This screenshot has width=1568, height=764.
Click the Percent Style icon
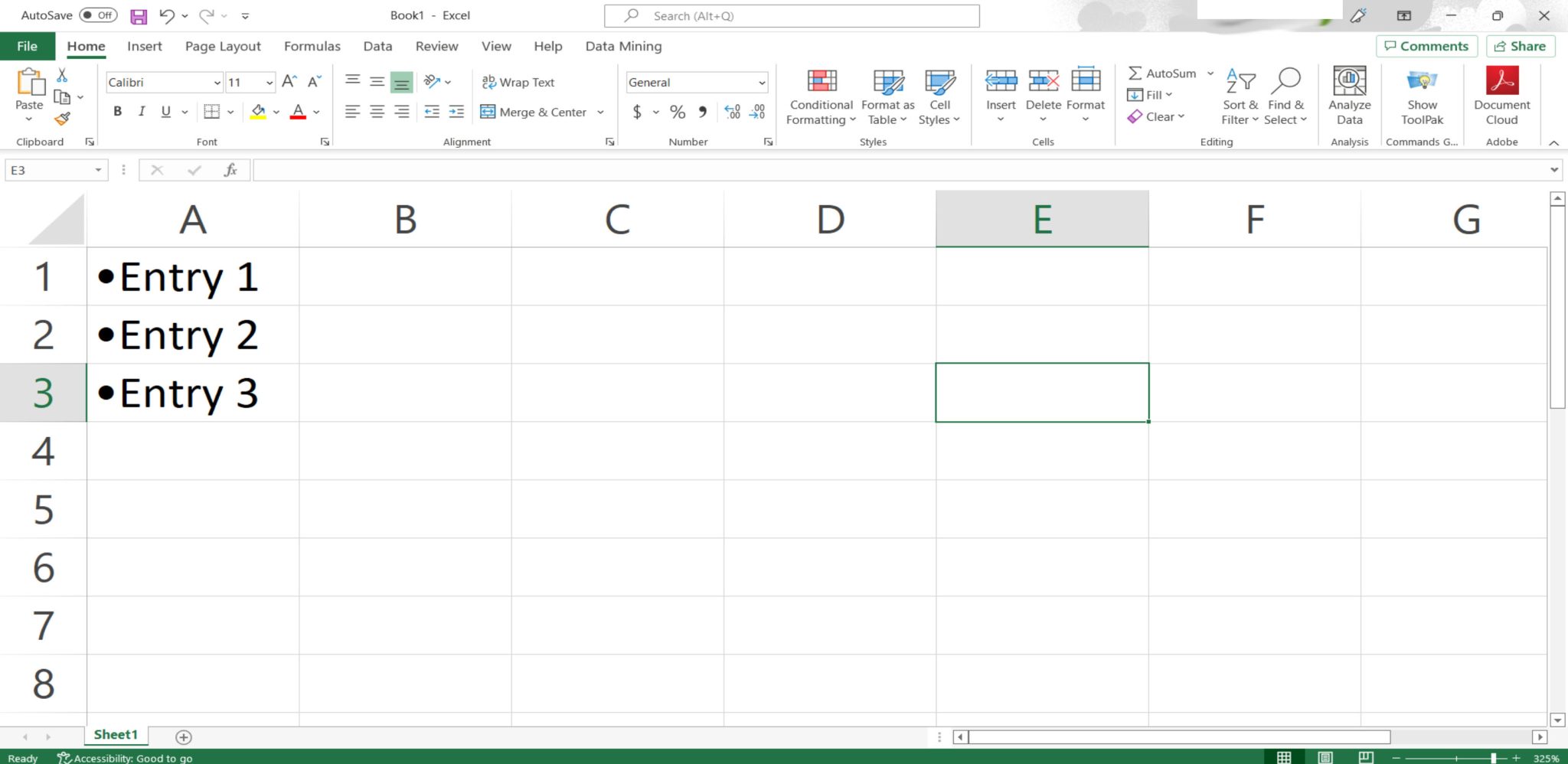pyautogui.click(x=678, y=113)
